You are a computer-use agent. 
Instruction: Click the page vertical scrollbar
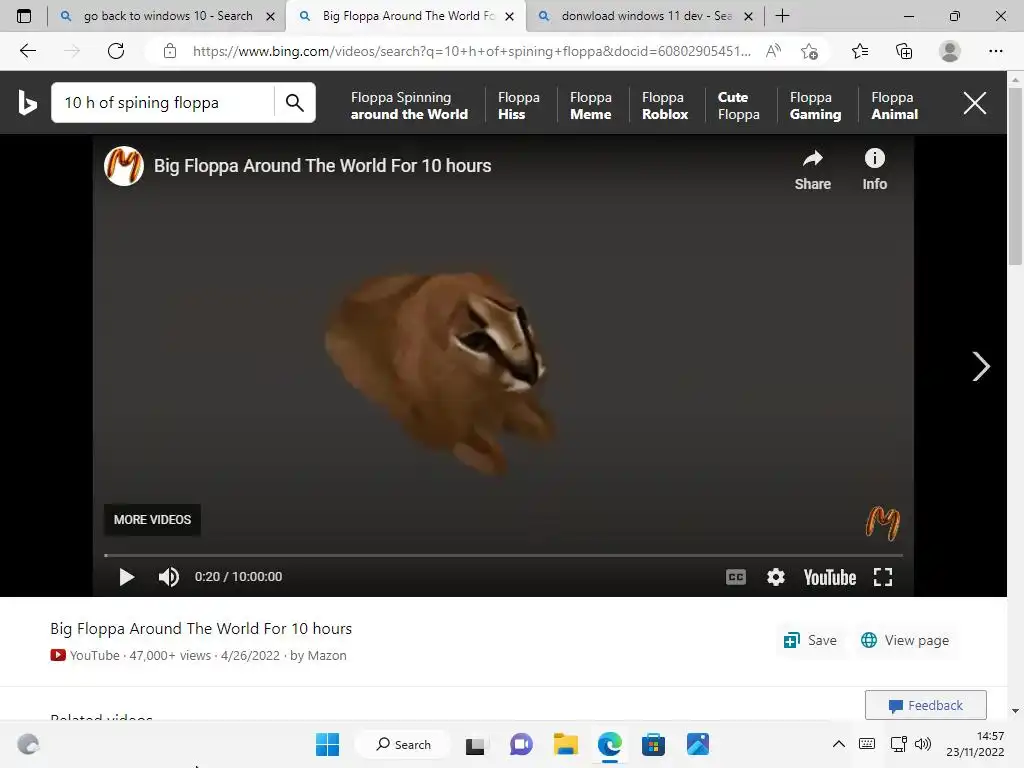pyautogui.click(x=1015, y=176)
